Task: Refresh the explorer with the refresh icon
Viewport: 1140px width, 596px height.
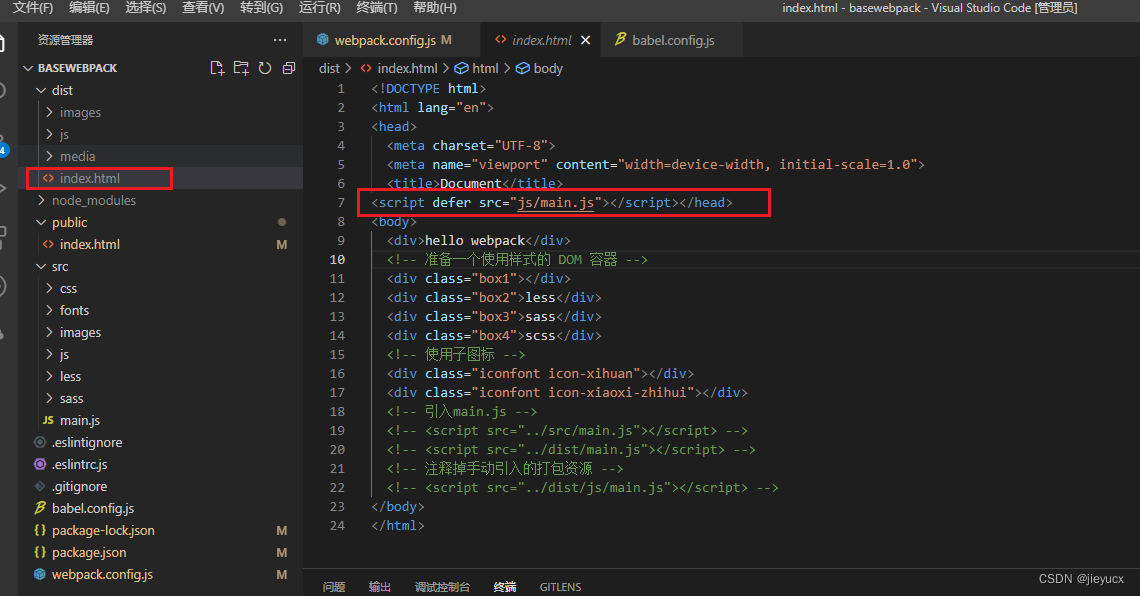Action: click(x=265, y=68)
